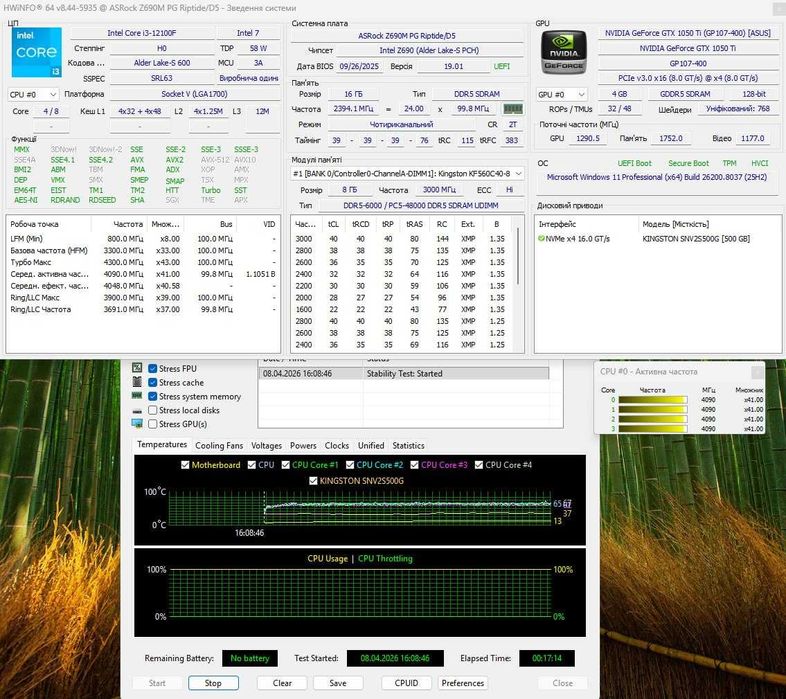Close the CPU #0 active frequency widget
This screenshot has height=699, width=786.
coord(757,372)
